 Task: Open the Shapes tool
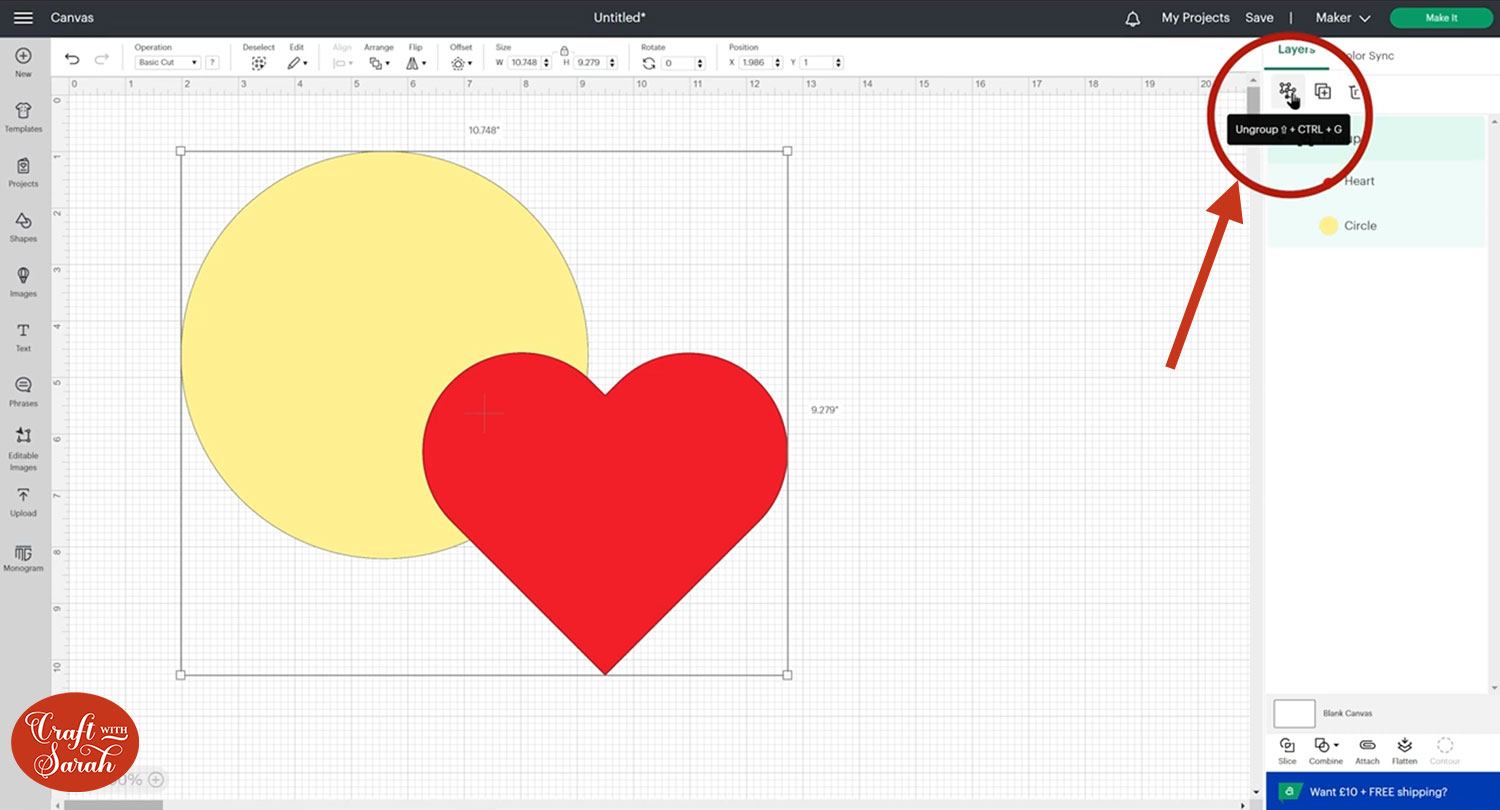[23, 226]
